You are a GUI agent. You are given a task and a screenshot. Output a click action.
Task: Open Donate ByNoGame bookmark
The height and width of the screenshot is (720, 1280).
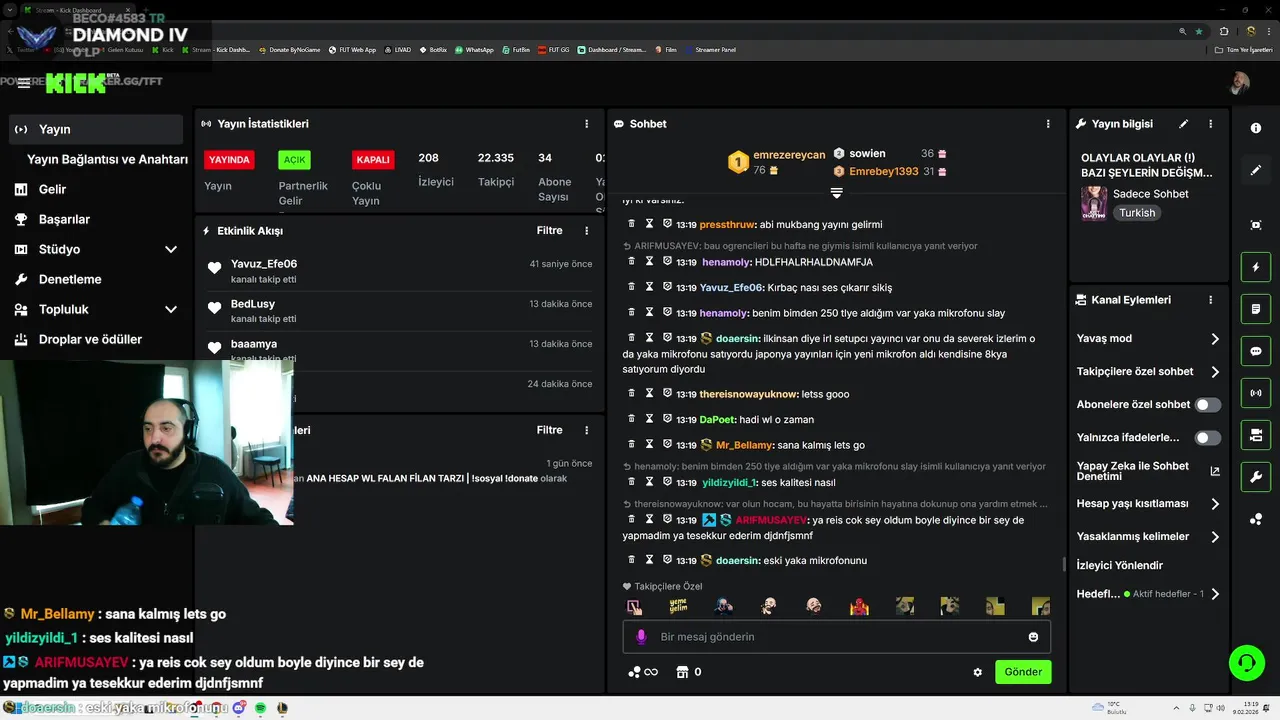(x=289, y=49)
